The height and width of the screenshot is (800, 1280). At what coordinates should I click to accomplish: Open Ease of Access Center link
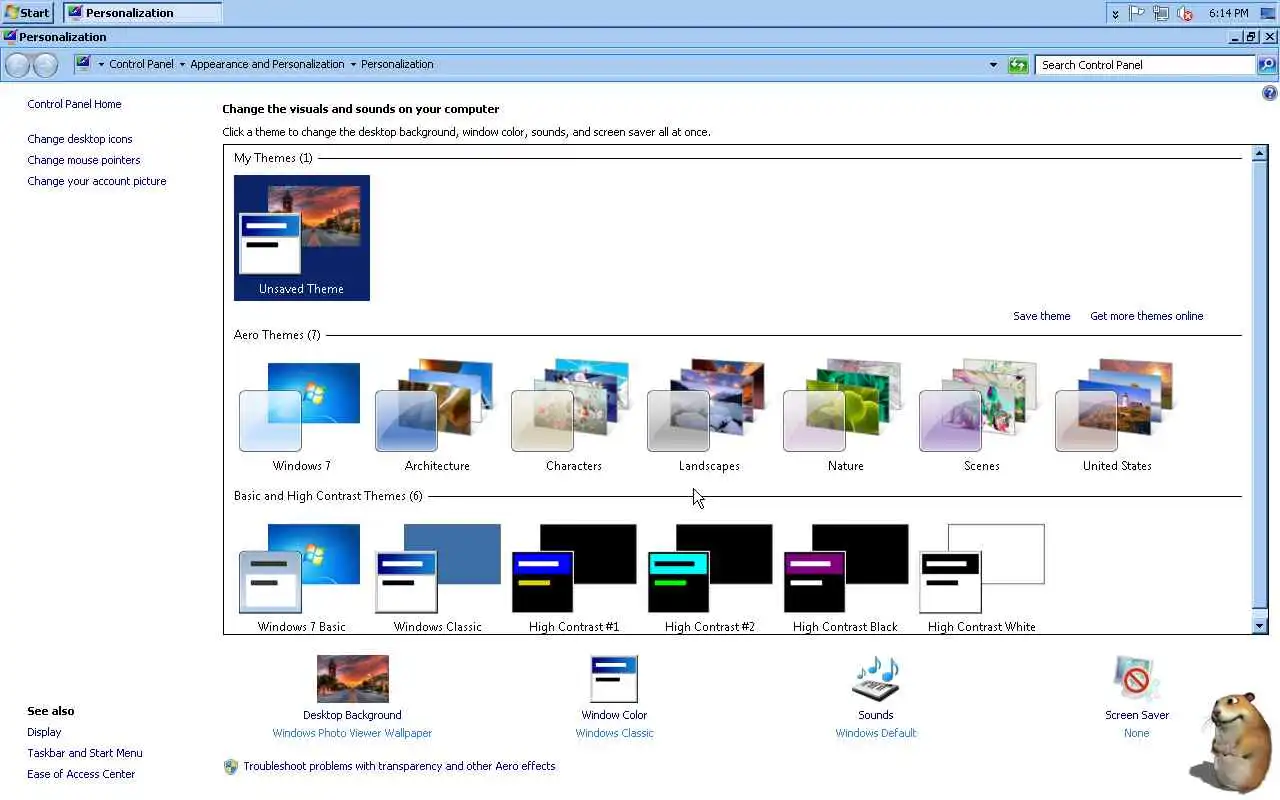(x=81, y=774)
